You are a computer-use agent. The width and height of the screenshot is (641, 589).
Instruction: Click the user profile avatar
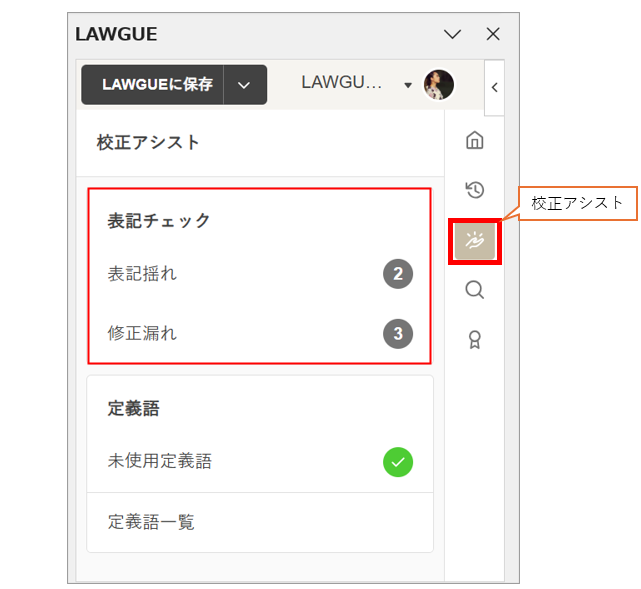tap(438, 85)
